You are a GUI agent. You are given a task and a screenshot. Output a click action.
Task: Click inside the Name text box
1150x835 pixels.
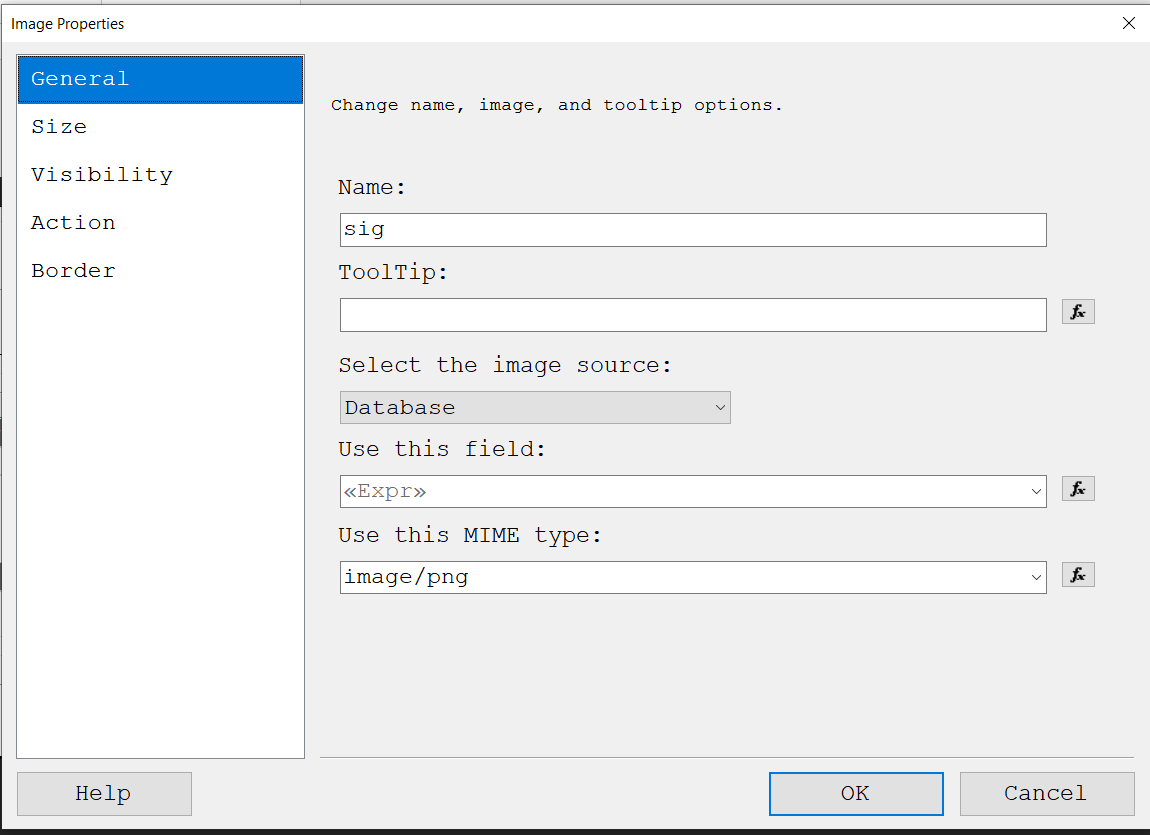click(x=693, y=230)
